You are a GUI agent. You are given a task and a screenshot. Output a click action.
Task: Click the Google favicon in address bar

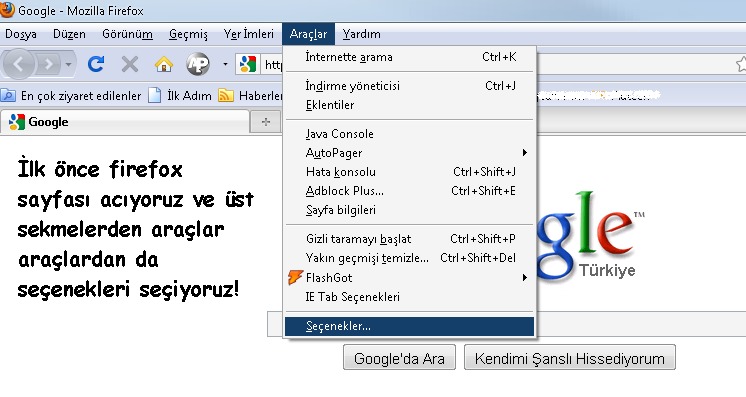point(248,64)
